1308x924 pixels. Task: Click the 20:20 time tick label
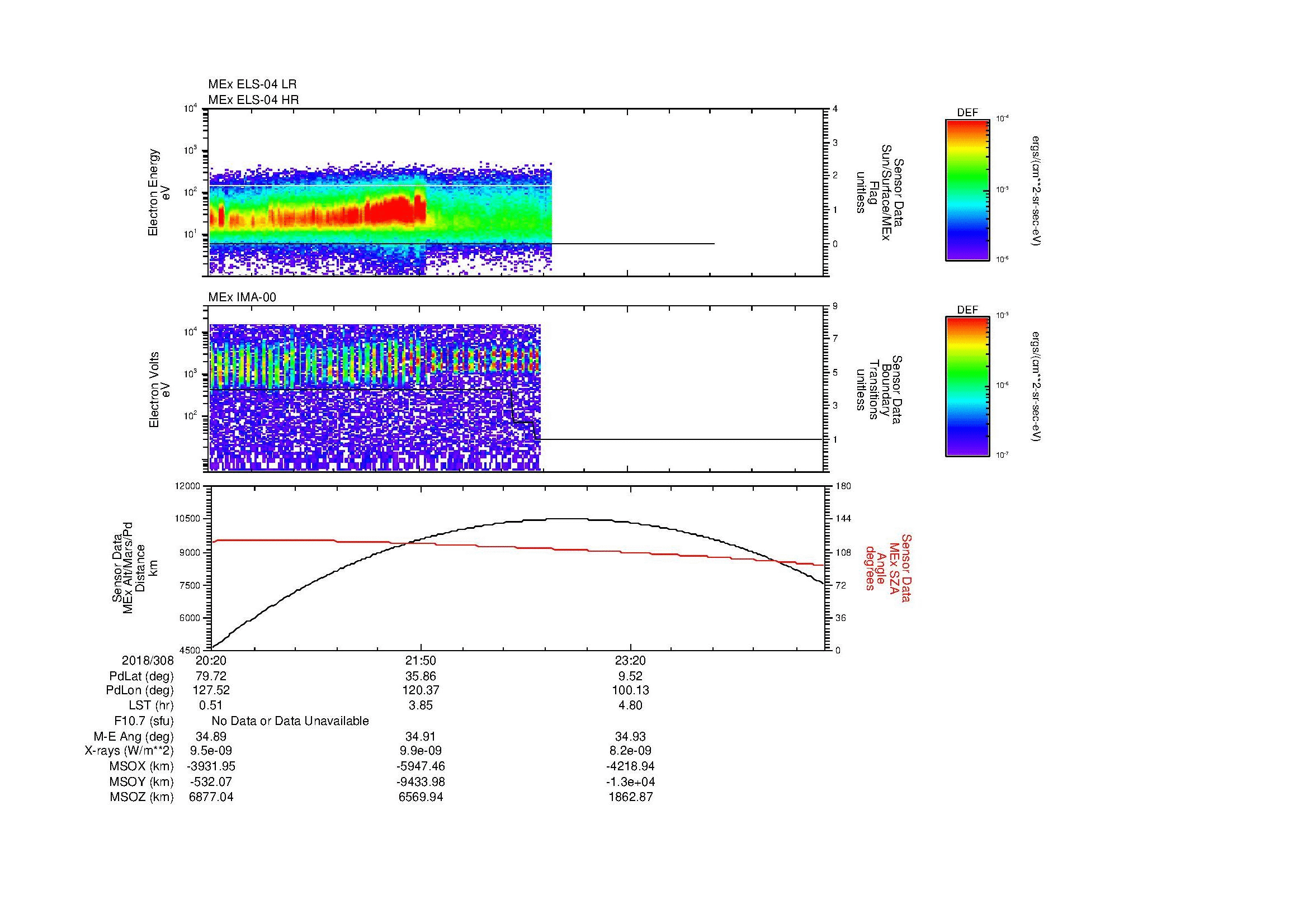211,661
